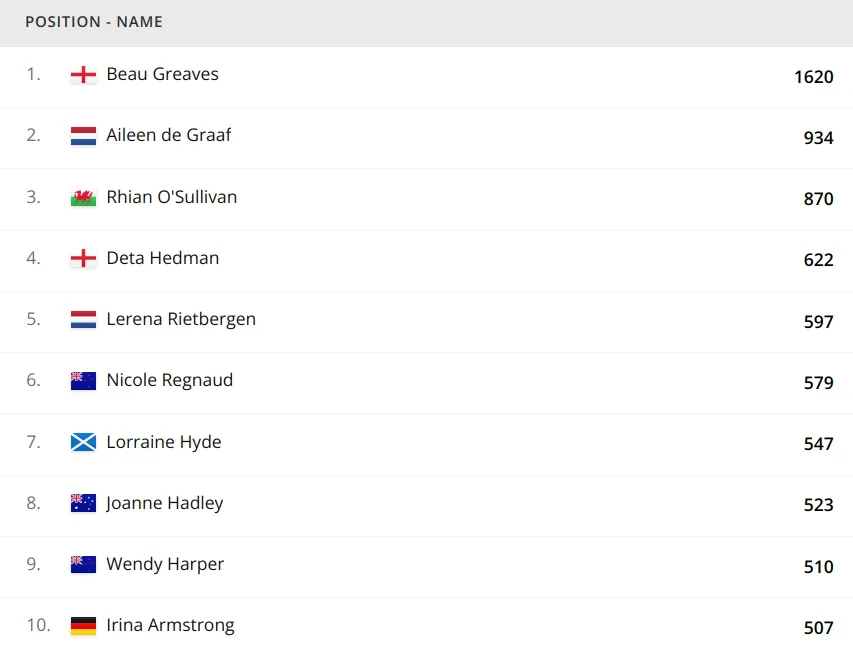The image size is (853, 655).
Task: Click the Position - Name column header
Action: coord(94,22)
